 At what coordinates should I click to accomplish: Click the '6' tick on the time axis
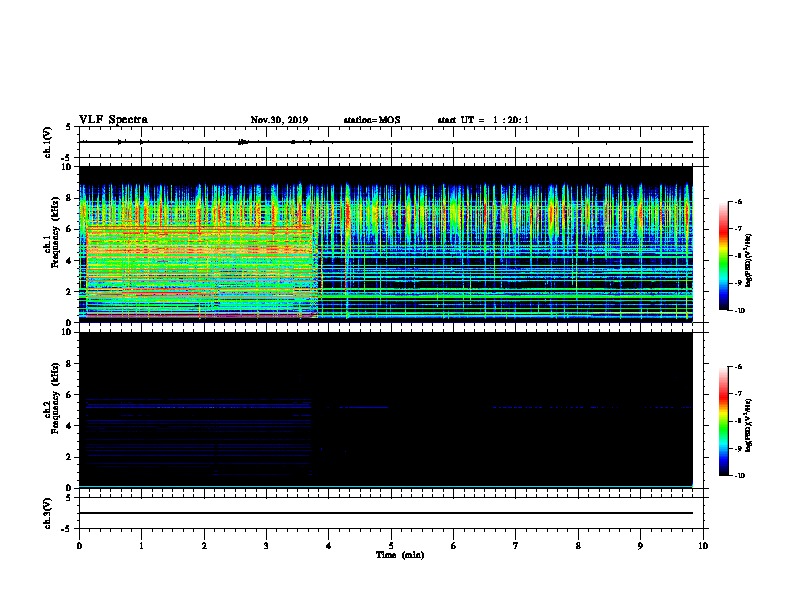[x=454, y=546]
